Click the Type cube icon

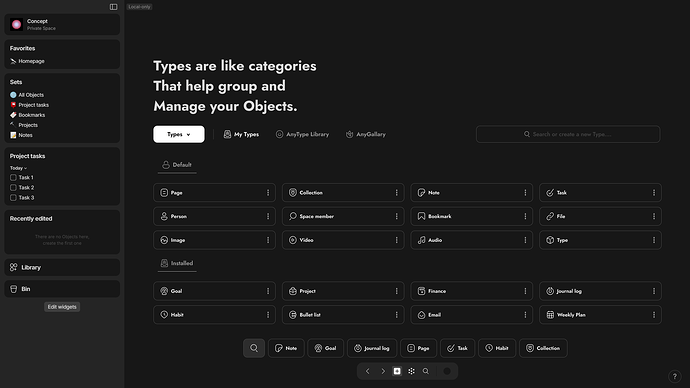click(x=550, y=240)
